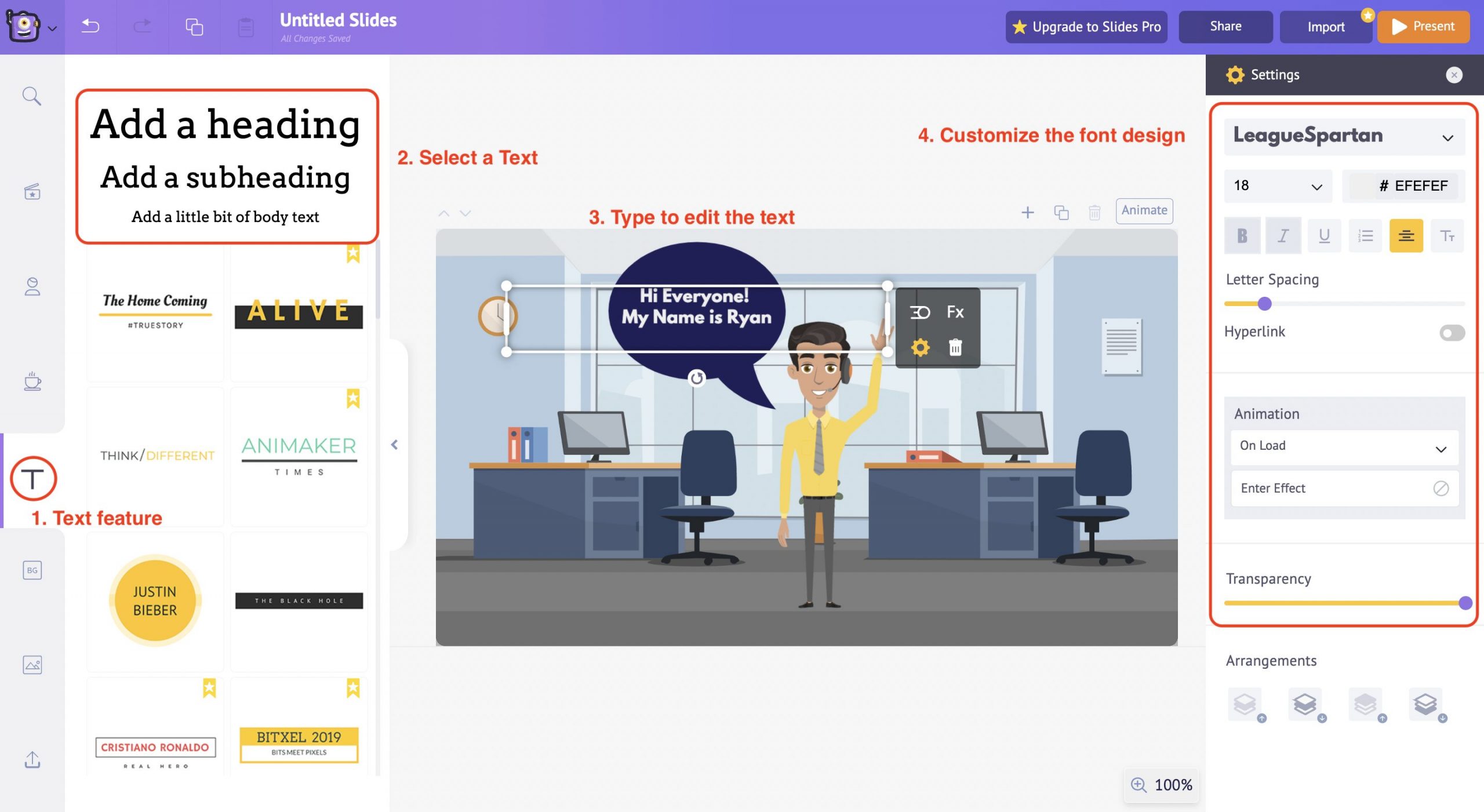1484x812 pixels.
Task: Toggle transparency slider visibility
Action: coord(1268,578)
